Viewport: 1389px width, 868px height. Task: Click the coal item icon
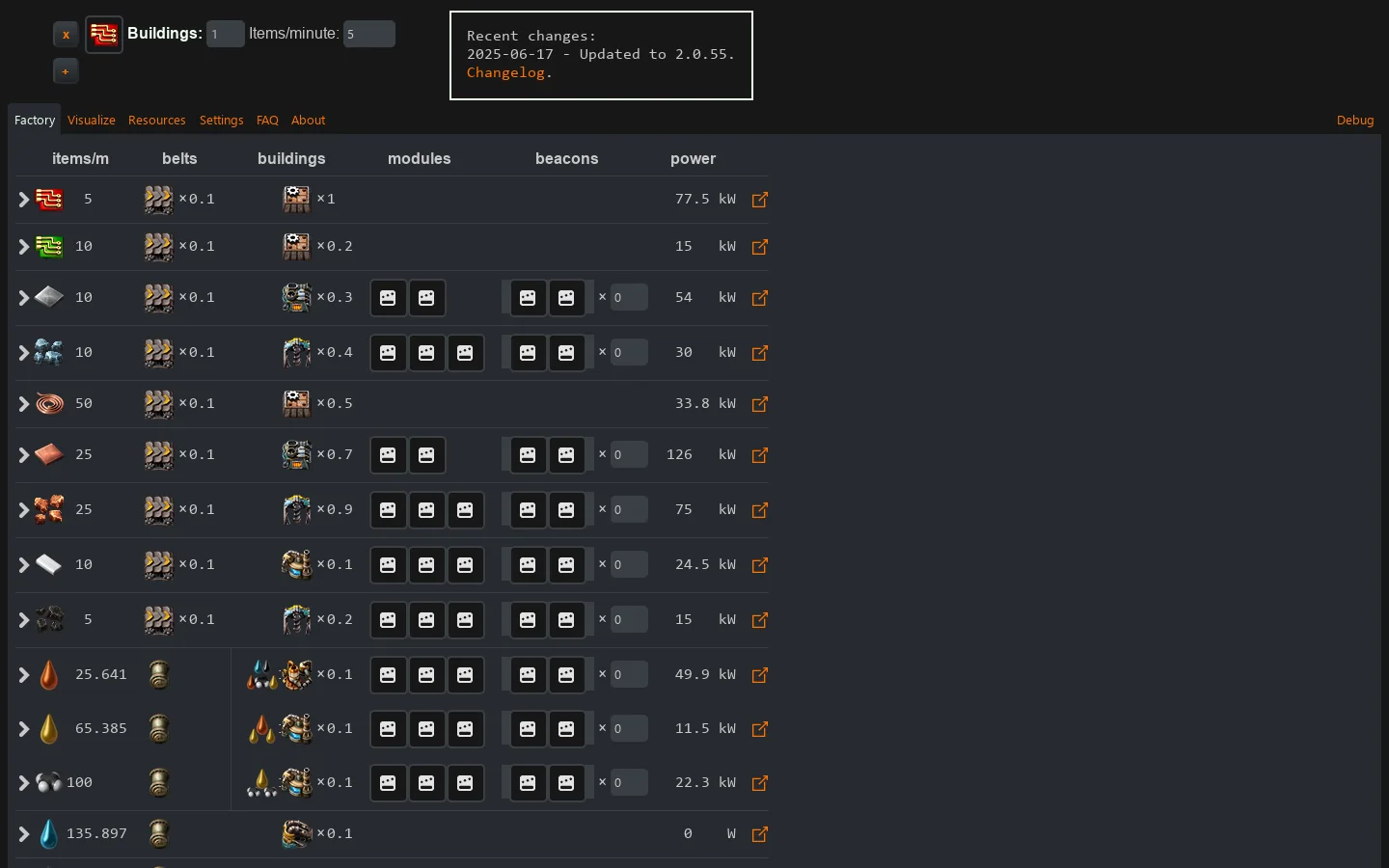click(49, 619)
